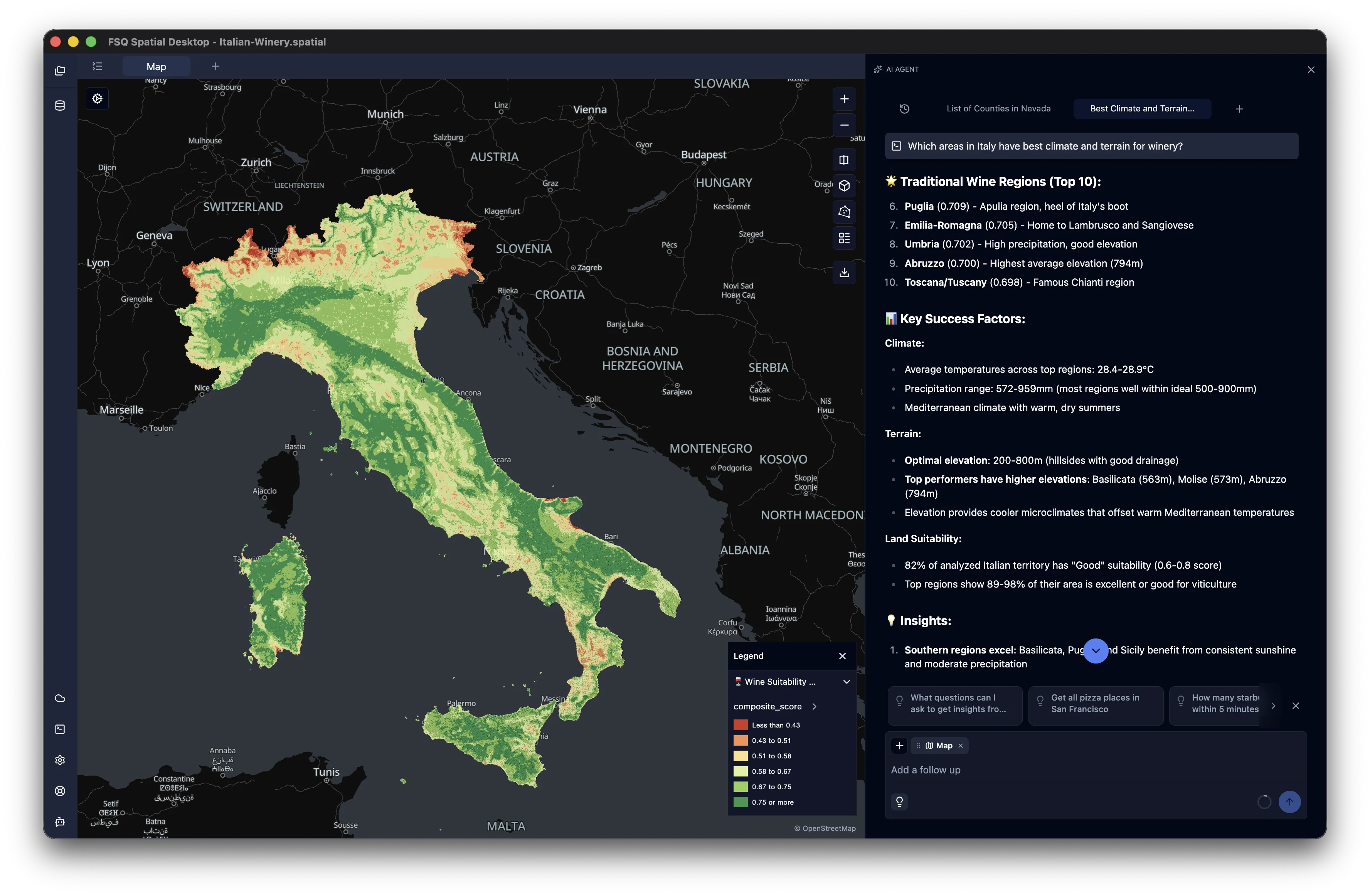Close the AI Agent panel

[1311, 70]
